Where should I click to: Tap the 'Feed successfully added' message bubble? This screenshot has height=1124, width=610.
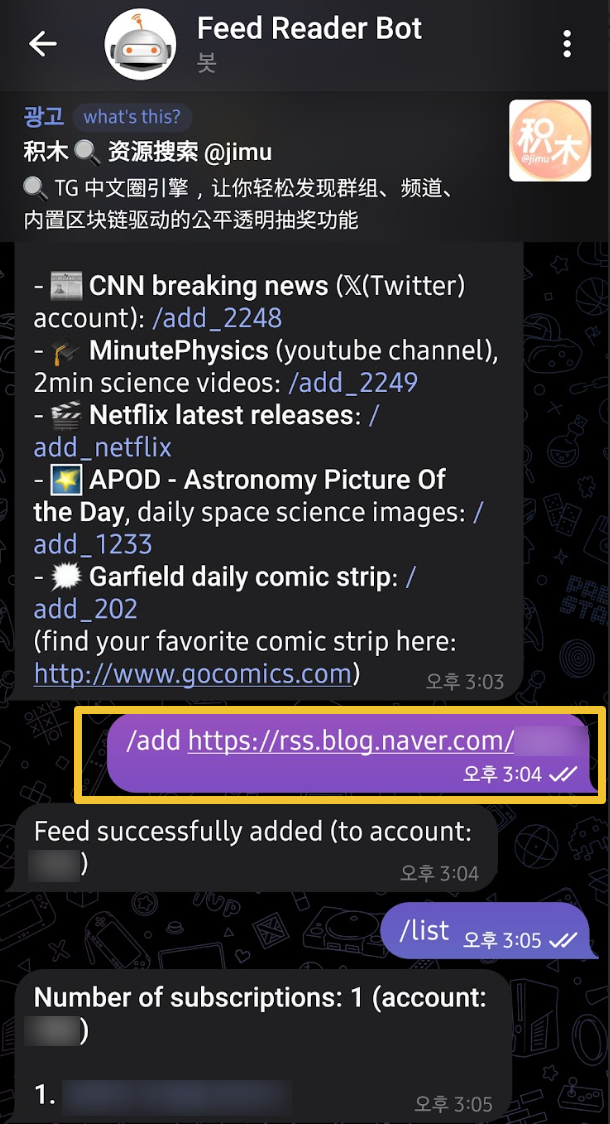tap(254, 848)
